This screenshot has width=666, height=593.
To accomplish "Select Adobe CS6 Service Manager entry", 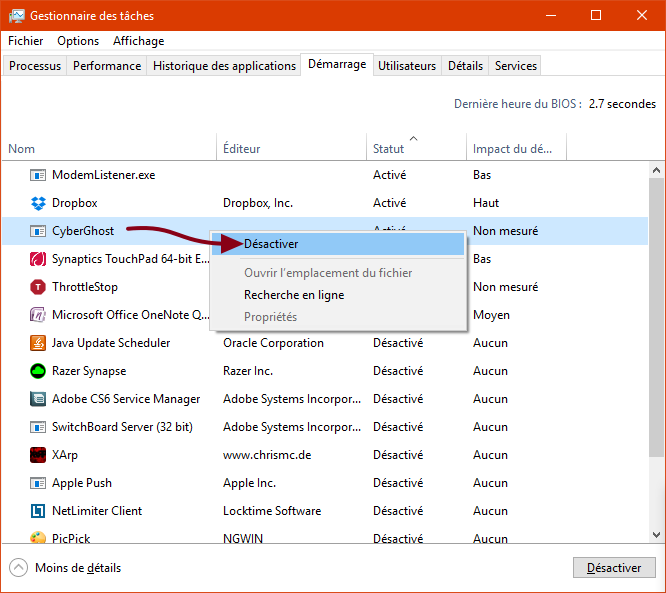I will pyautogui.click(x=126, y=399).
